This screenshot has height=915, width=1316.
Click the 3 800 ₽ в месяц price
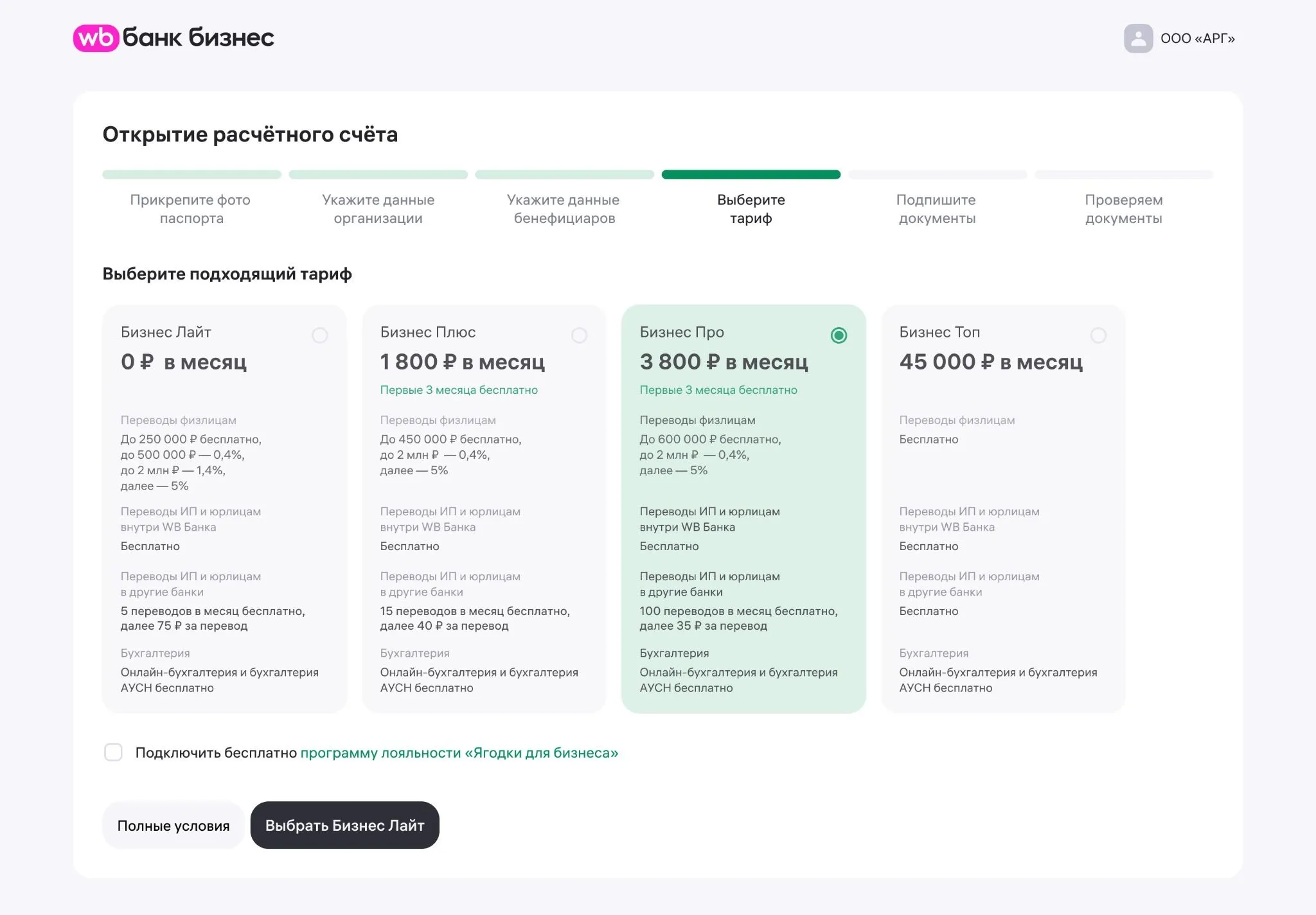(724, 362)
